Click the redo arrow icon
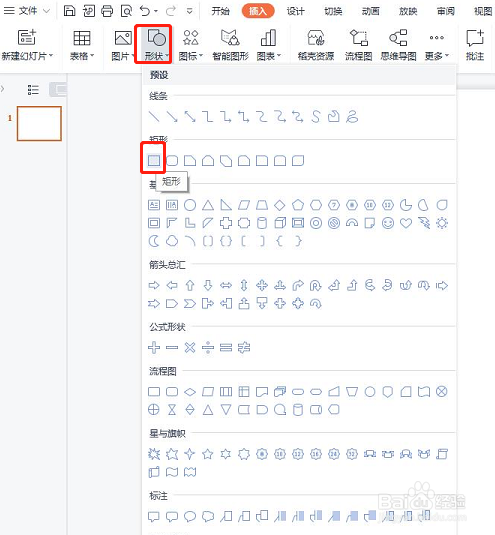This screenshot has width=495, height=535. pyautogui.click(x=171, y=11)
